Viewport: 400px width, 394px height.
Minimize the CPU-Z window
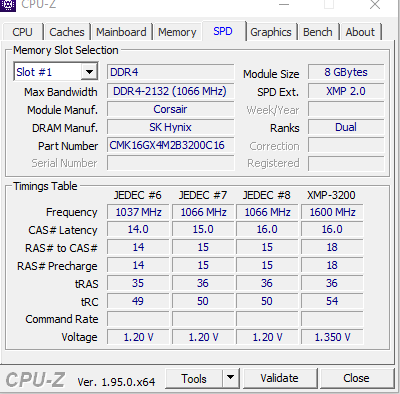[284, 5]
